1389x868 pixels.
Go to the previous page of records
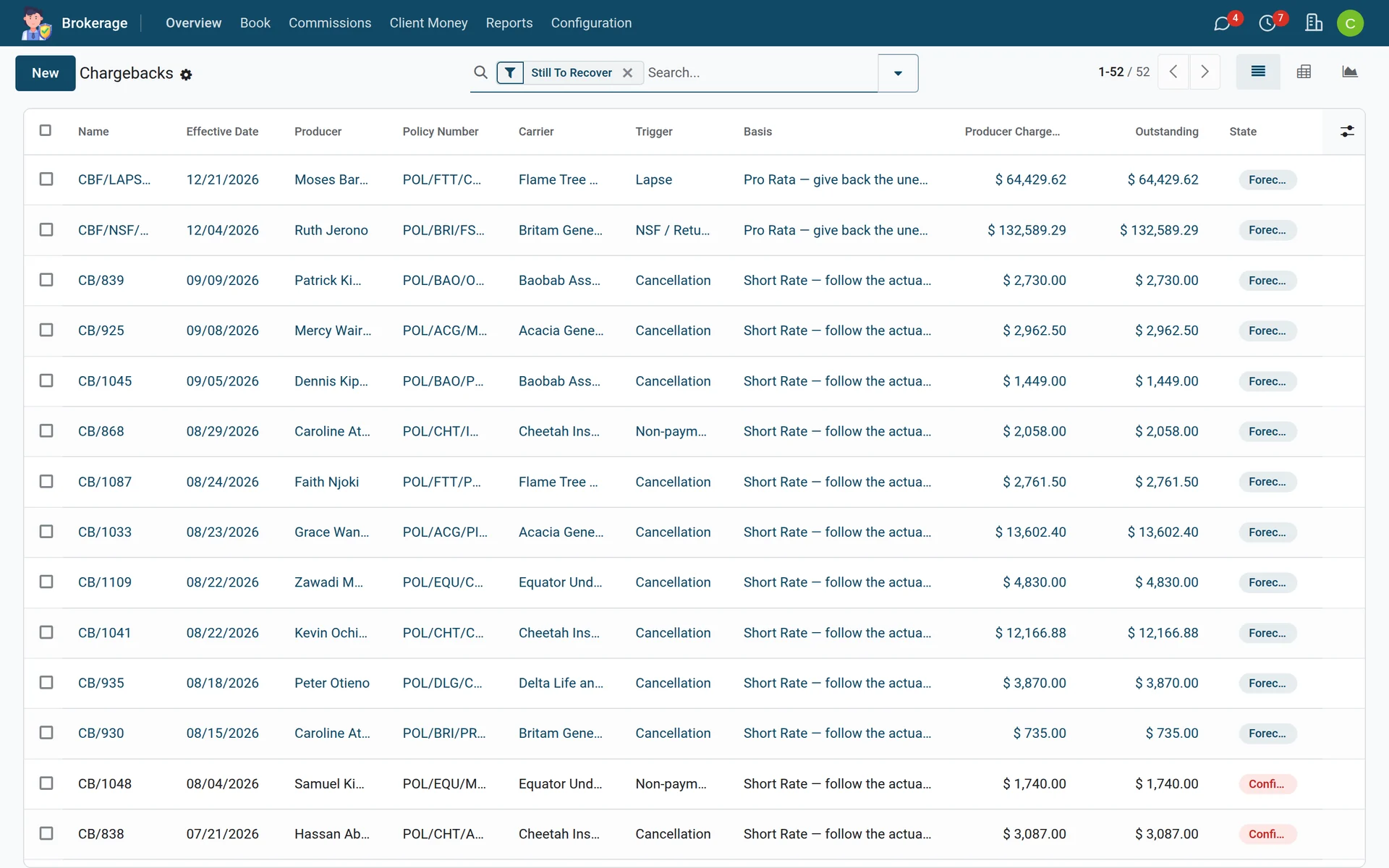tap(1173, 72)
